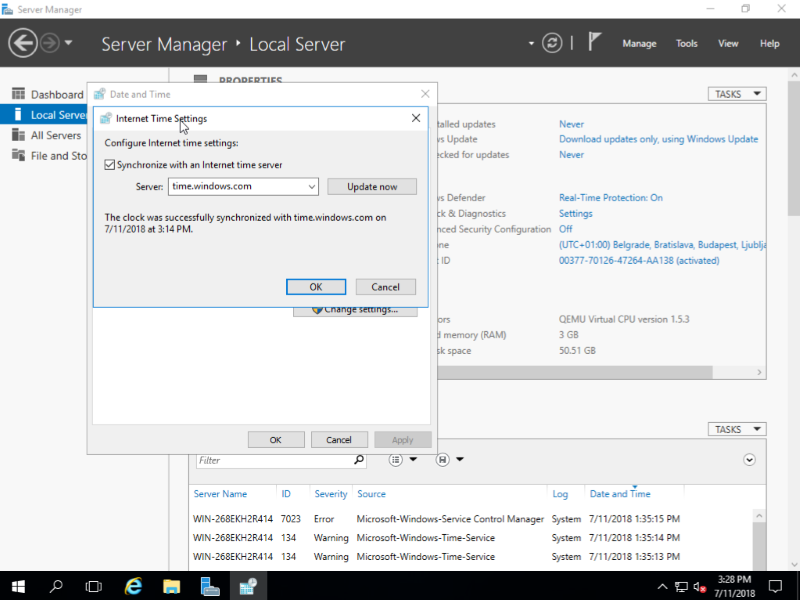Click the filter search magnifier icon
The image size is (800, 600).
point(359,460)
